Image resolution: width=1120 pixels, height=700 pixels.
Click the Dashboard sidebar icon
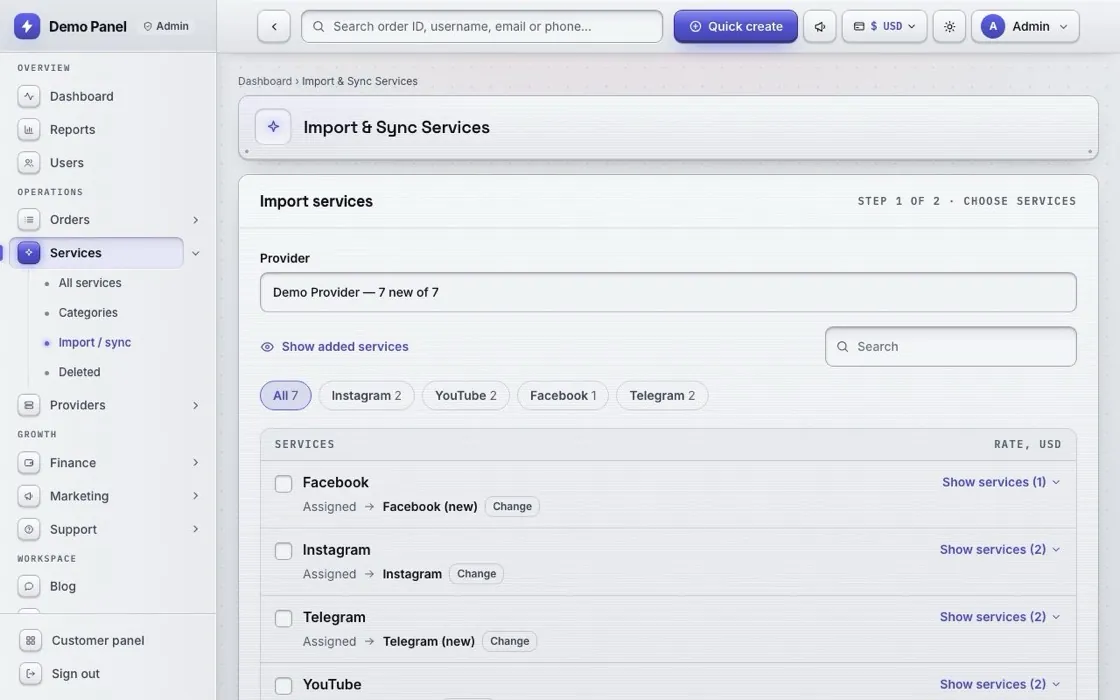(29, 96)
